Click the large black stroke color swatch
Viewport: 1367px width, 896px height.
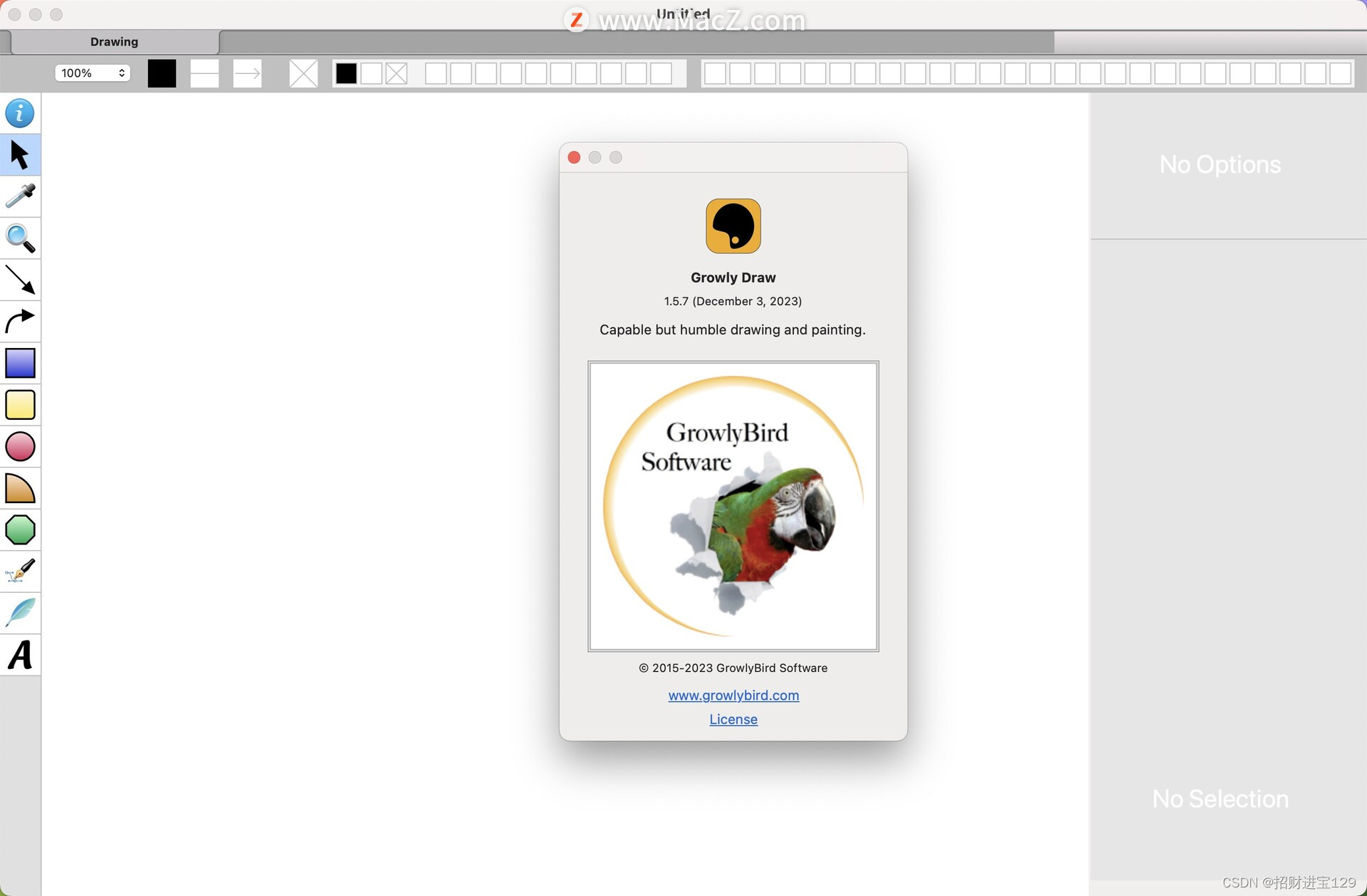162,73
